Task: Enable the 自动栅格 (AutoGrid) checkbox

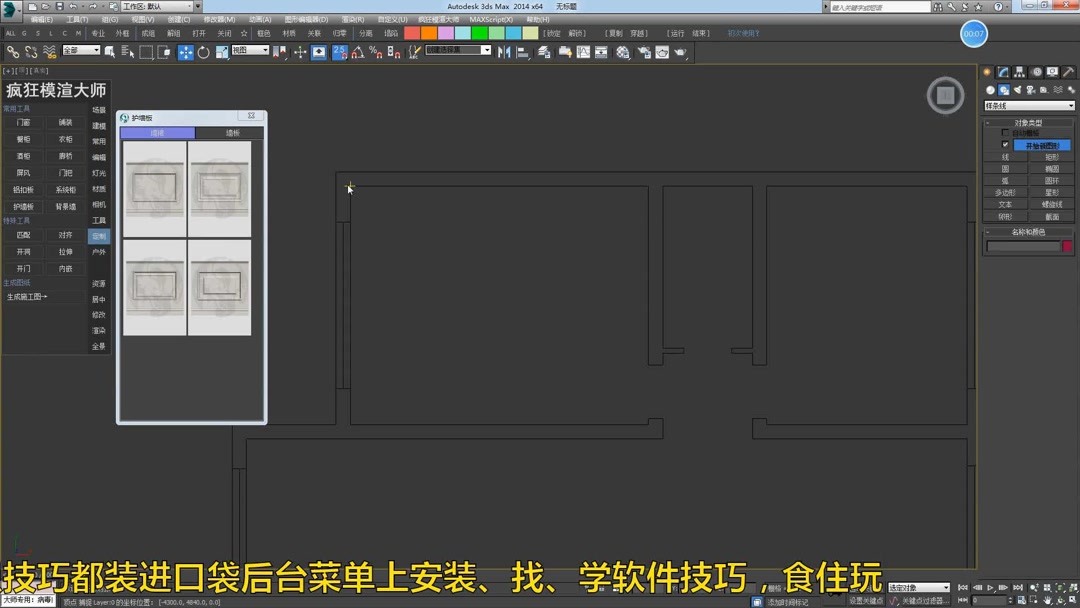Action: pos(1003,133)
